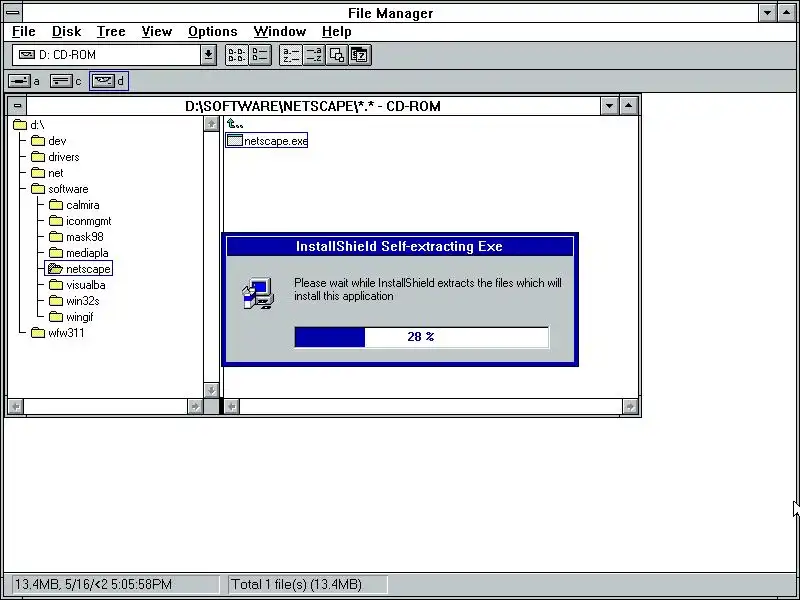Minimize the File Manager window
Viewport: 800px width, 600px height.
(x=767, y=13)
